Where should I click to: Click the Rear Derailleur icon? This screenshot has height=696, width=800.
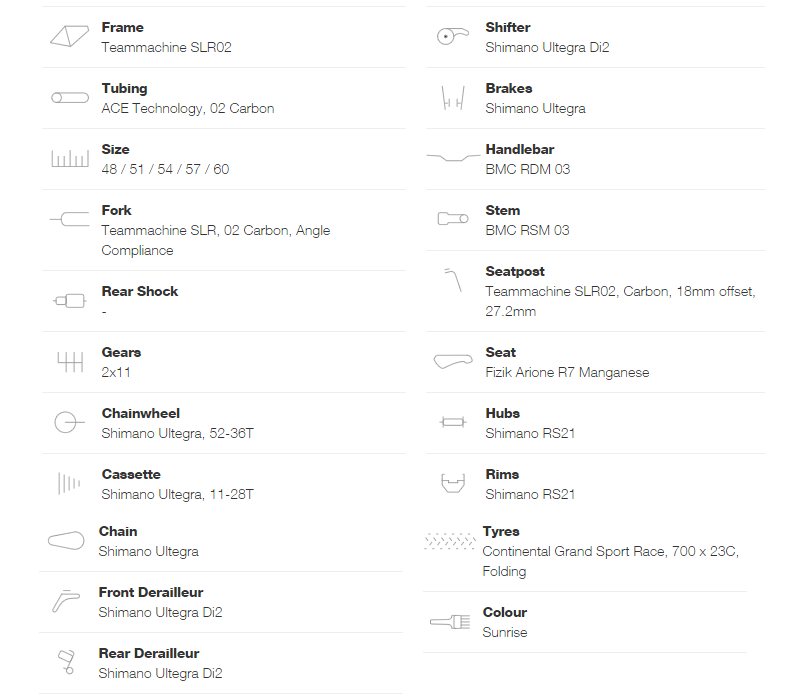[x=67, y=662]
